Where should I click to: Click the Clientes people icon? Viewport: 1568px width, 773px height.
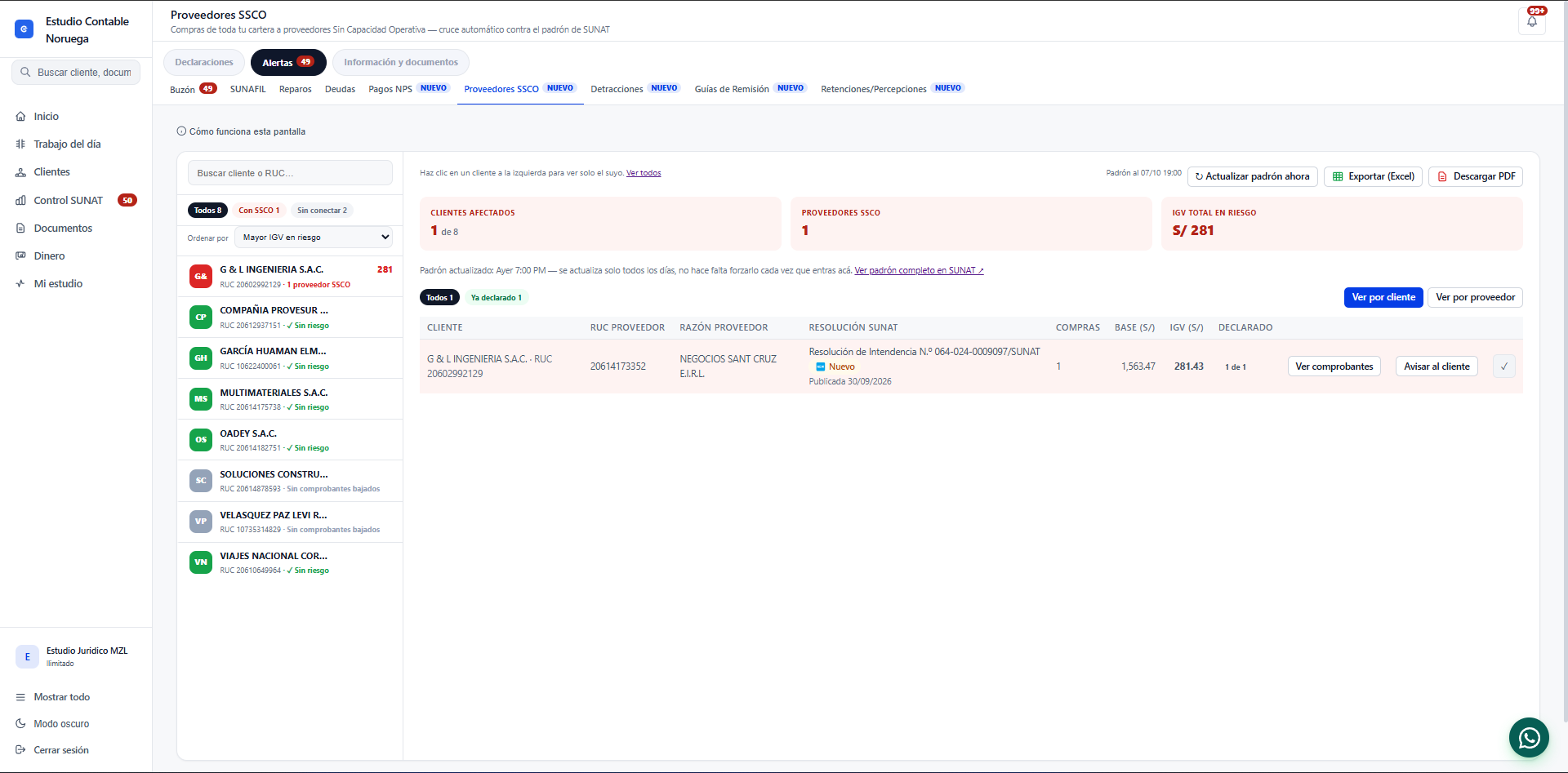point(20,172)
